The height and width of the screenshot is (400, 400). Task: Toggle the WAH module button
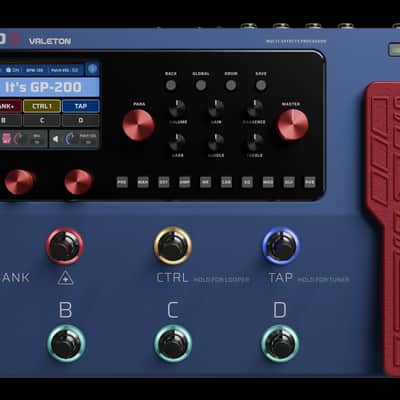click(x=143, y=182)
